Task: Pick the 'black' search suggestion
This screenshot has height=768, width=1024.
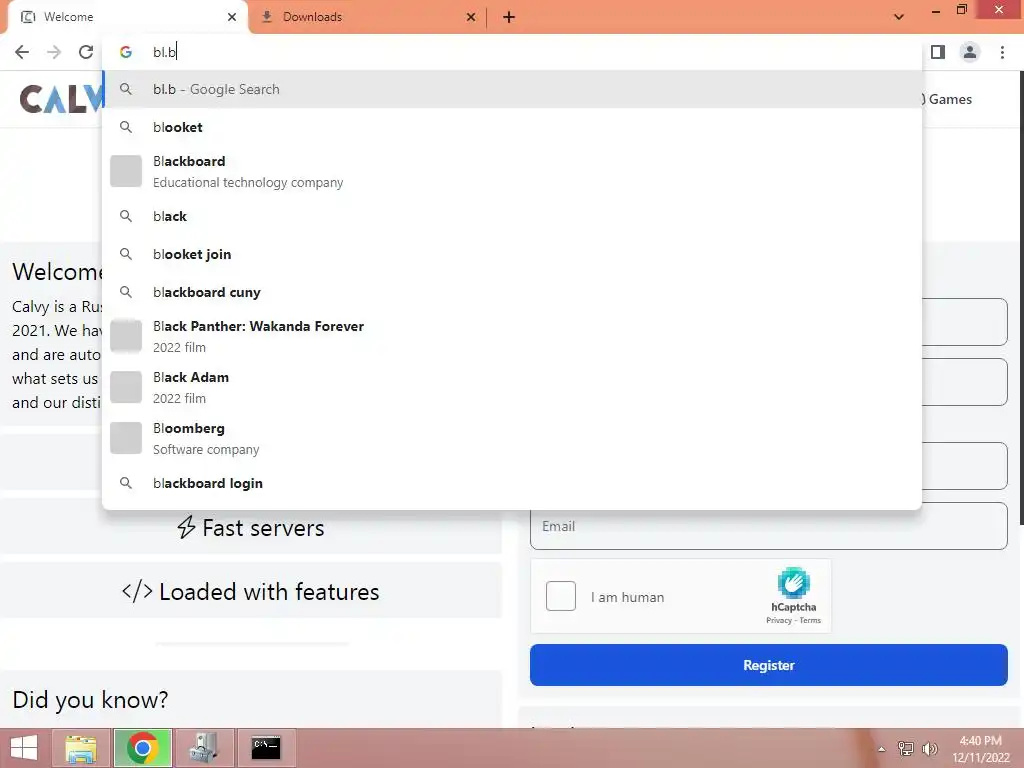Action: [x=512, y=216]
